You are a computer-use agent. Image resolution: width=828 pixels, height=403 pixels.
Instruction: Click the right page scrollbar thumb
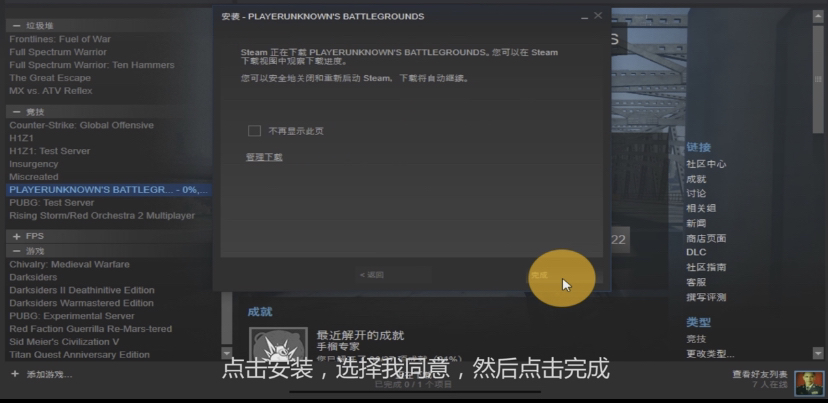[x=818, y=79]
